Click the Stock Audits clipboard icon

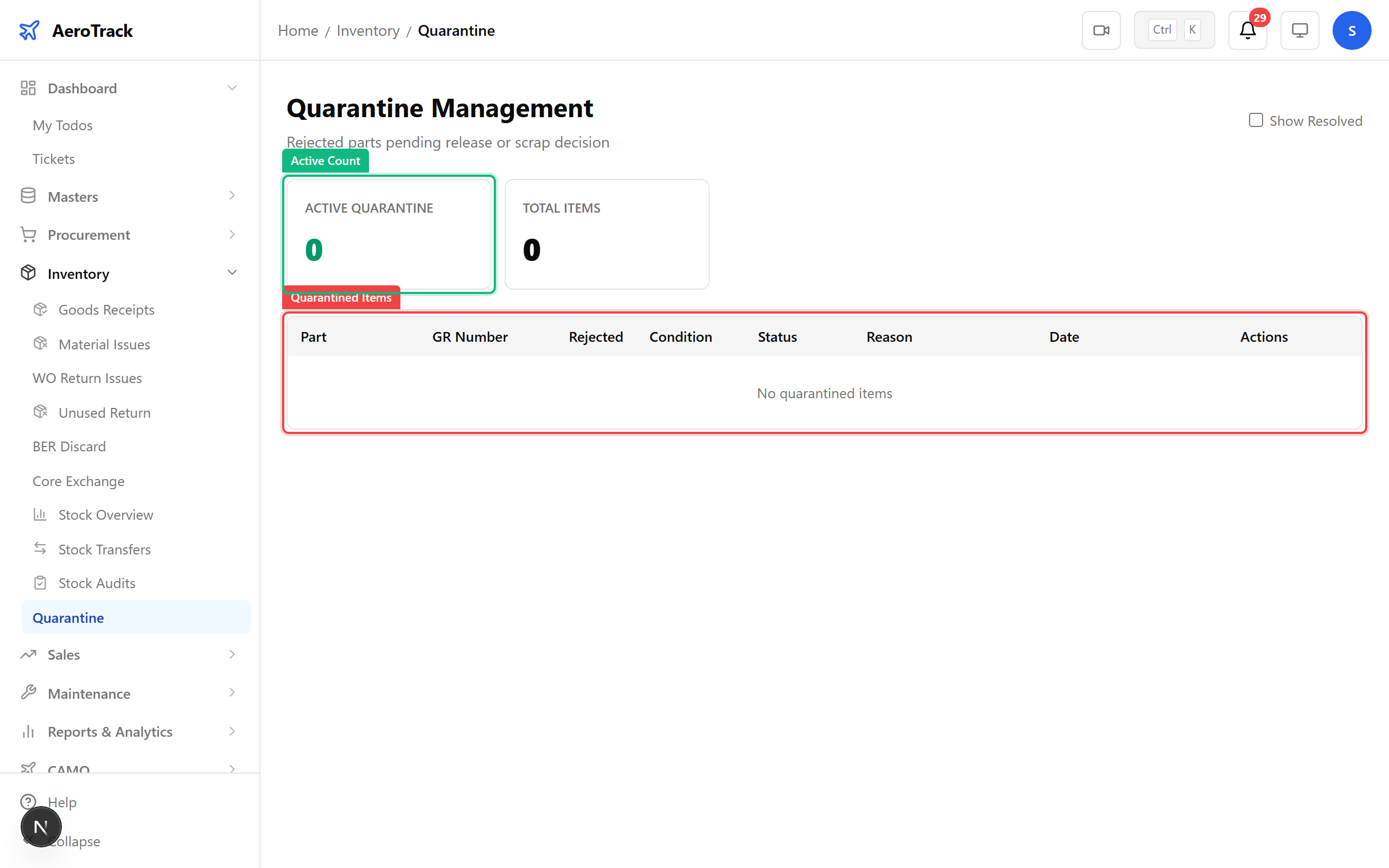pos(40,583)
